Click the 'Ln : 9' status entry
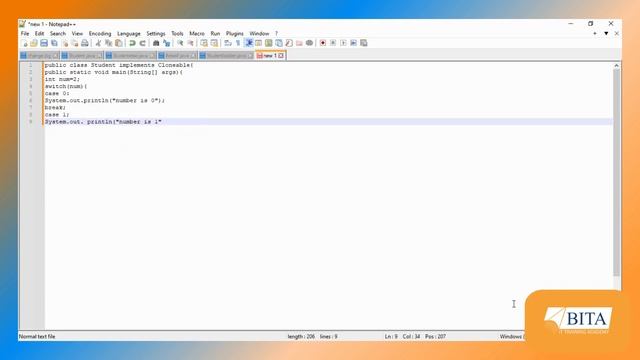The height and width of the screenshot is (360, 640). tap(391, 336)
